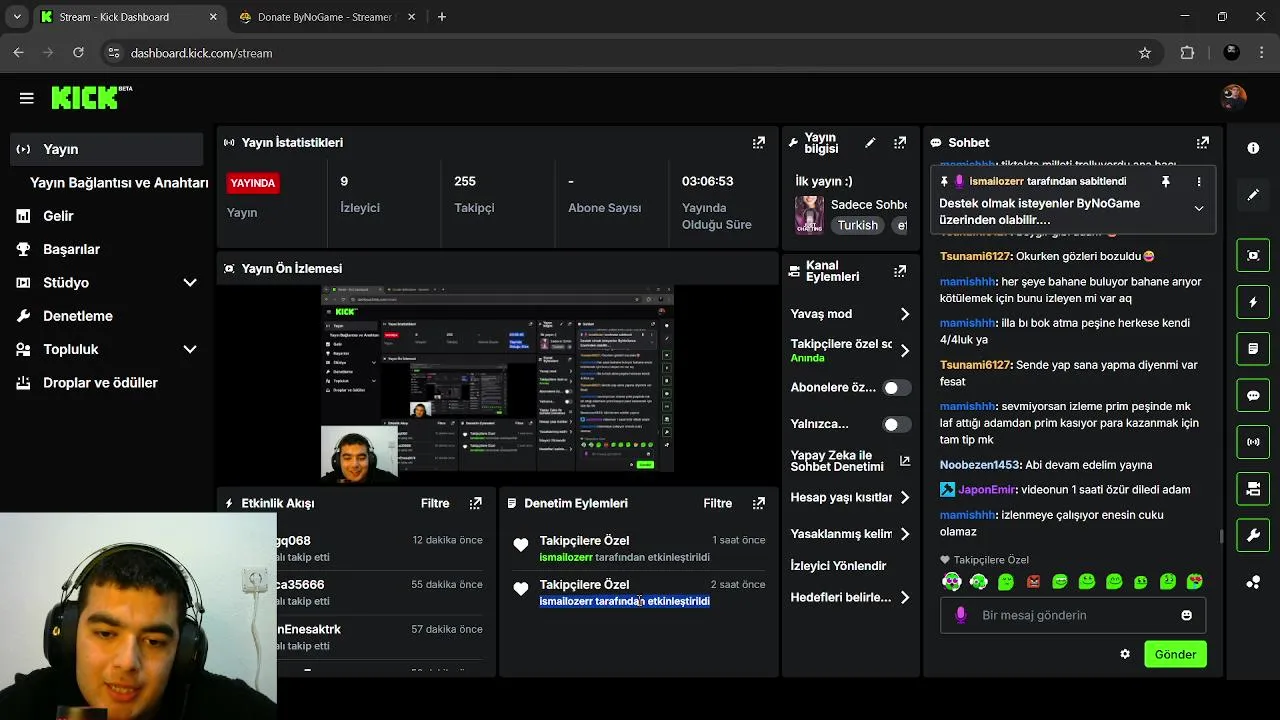Image resolution: width=1280 pixels, height=720 pixels.
Task: Open Yavaş mod options
Action: [x=850, y=314]
